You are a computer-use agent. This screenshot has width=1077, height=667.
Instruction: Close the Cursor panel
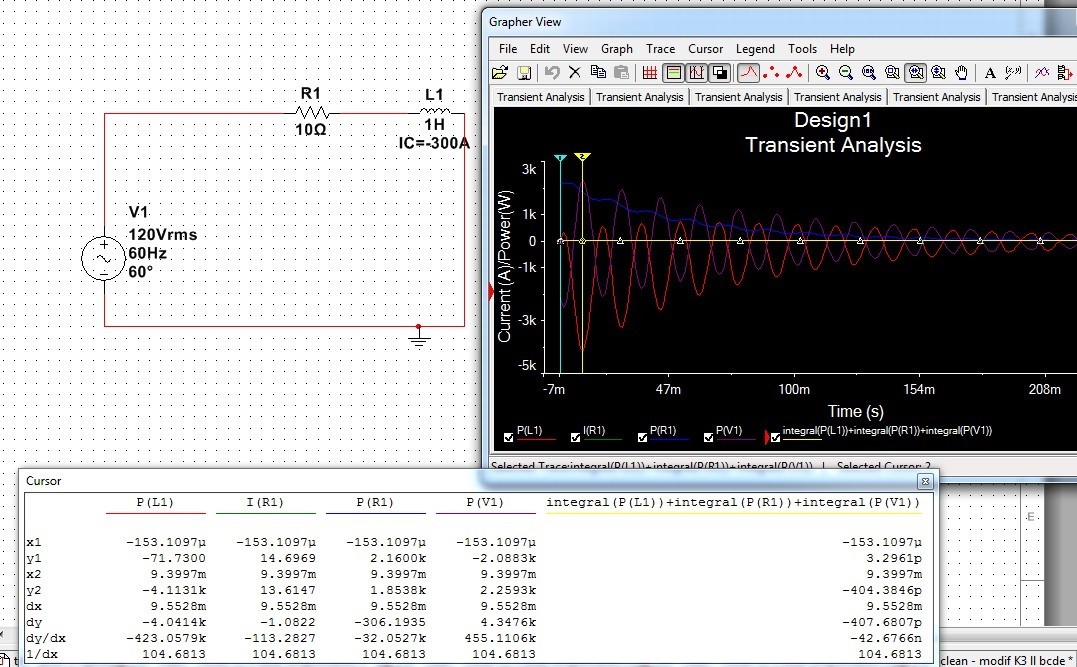click(925, 481)
